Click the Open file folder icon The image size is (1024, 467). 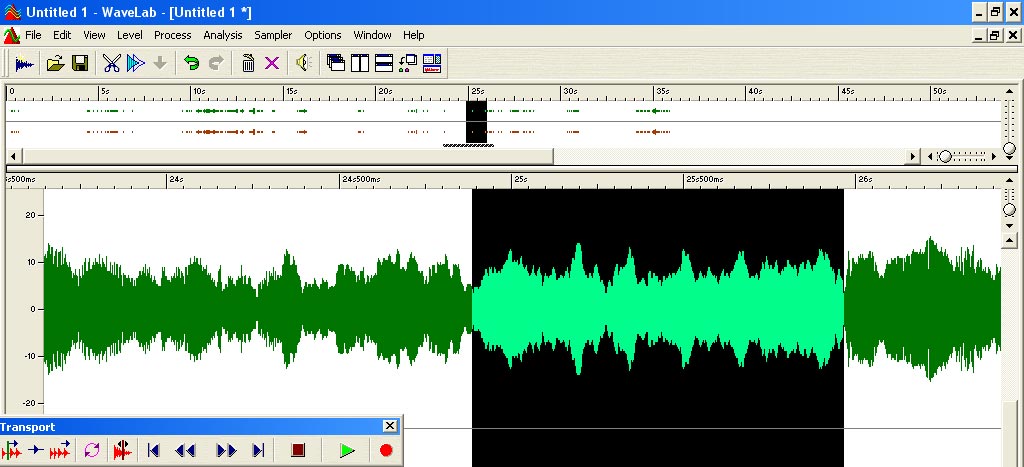pyautogui.click(x=55, y=64)
